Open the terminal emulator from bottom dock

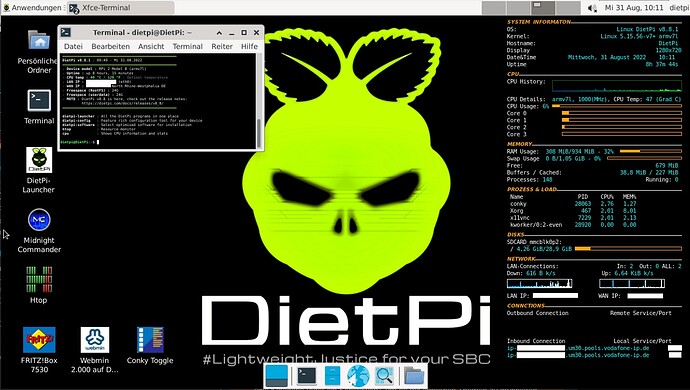(306, 376)
